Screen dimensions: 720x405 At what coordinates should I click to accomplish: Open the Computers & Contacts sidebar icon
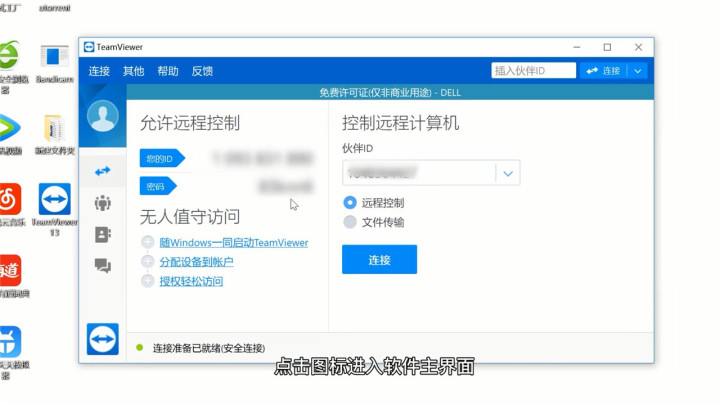coord(102,235)
